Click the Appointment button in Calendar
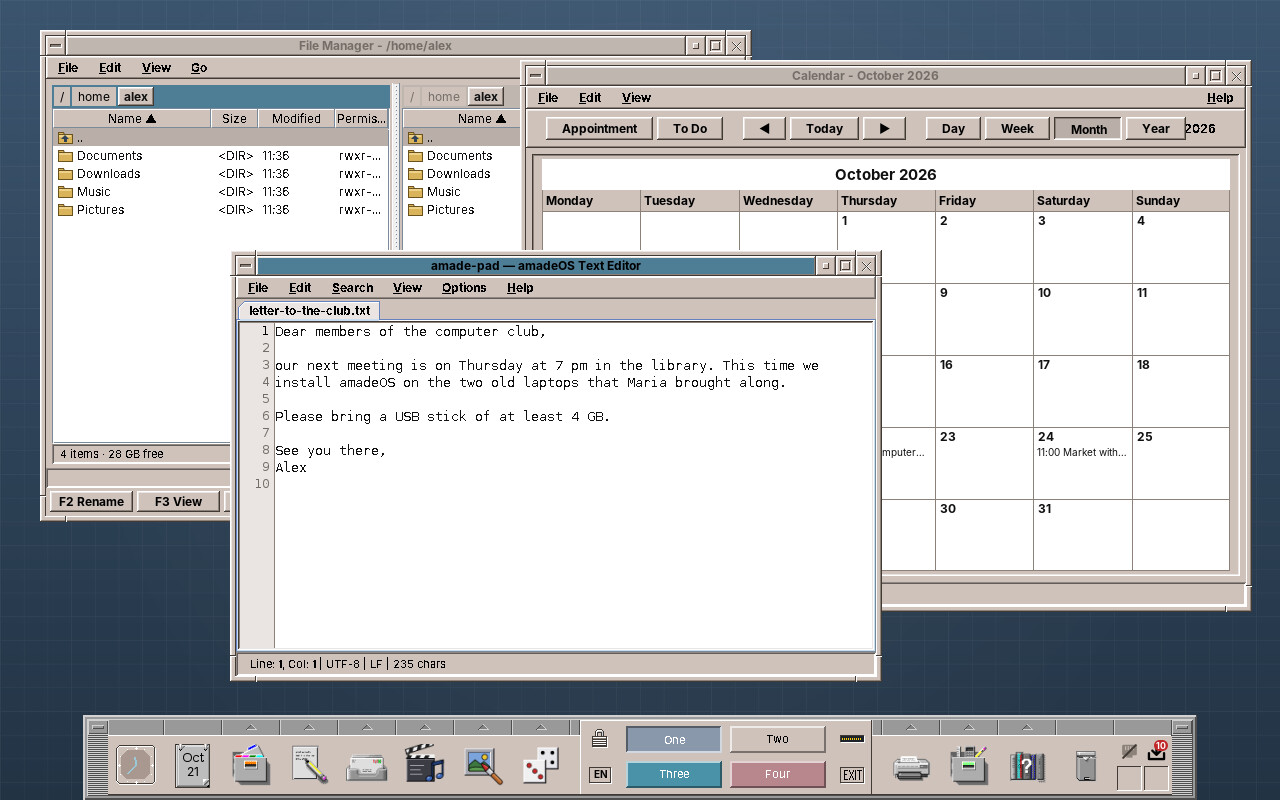Viewport: 1280px width, 800px height. pyautogui.click(x=599, y=128)
